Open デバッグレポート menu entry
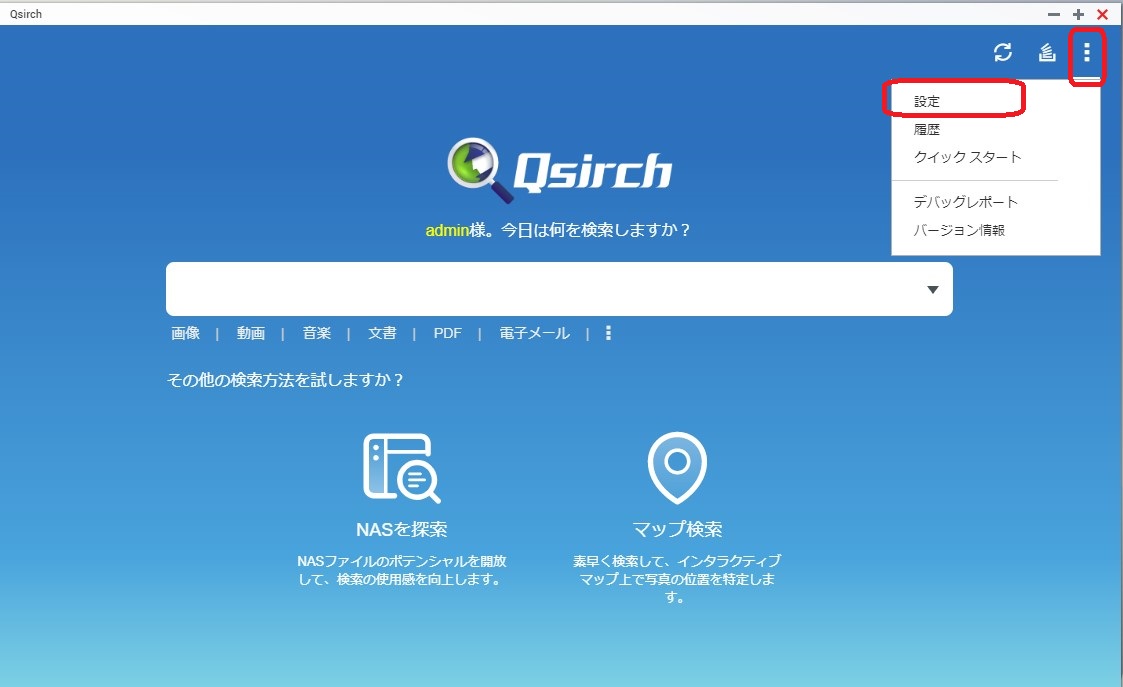 pos(965,202)
